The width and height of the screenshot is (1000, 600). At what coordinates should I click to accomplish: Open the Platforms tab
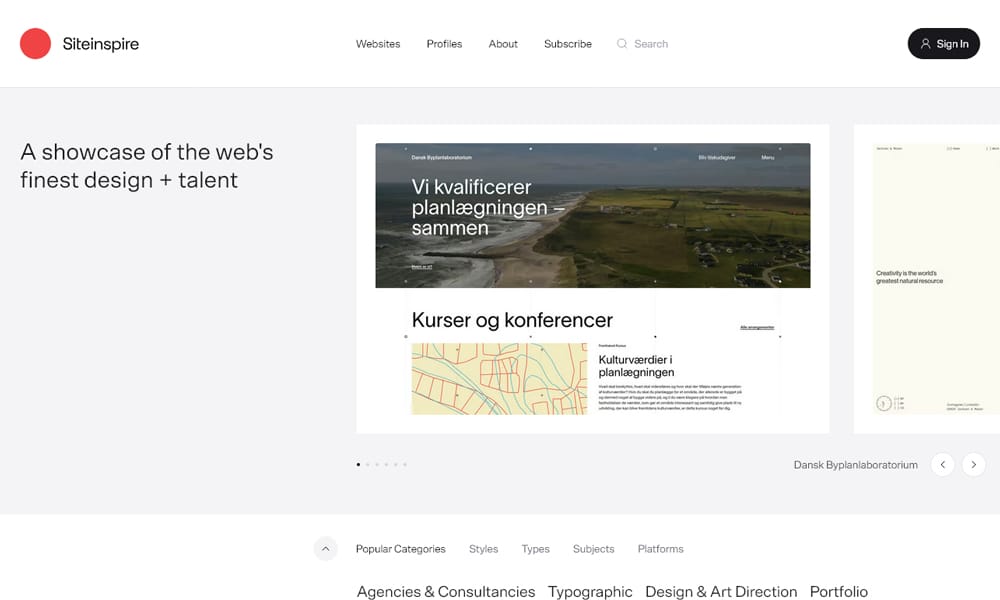660,548
